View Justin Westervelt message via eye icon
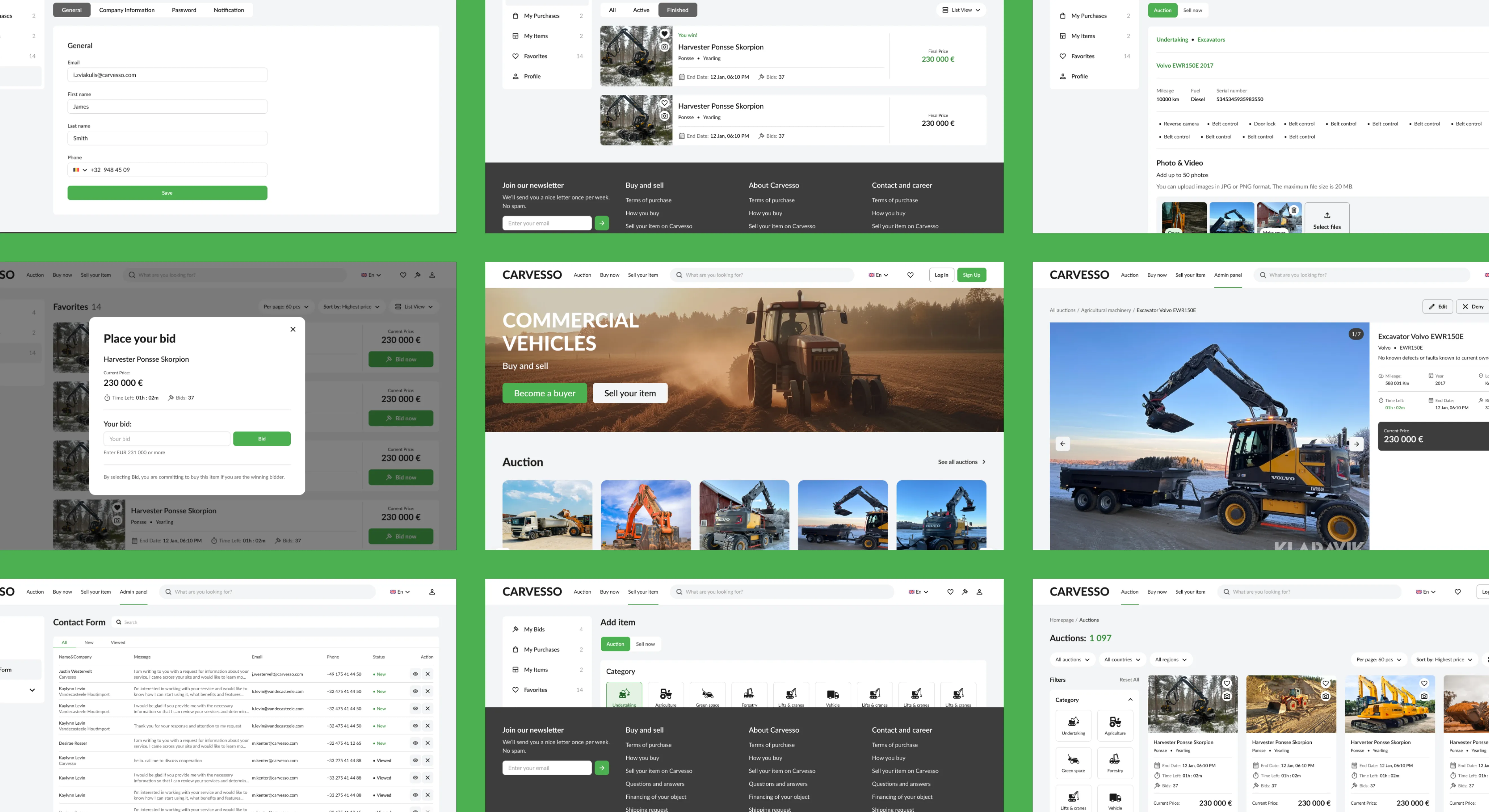The image size is (1489, 812). 415,674
